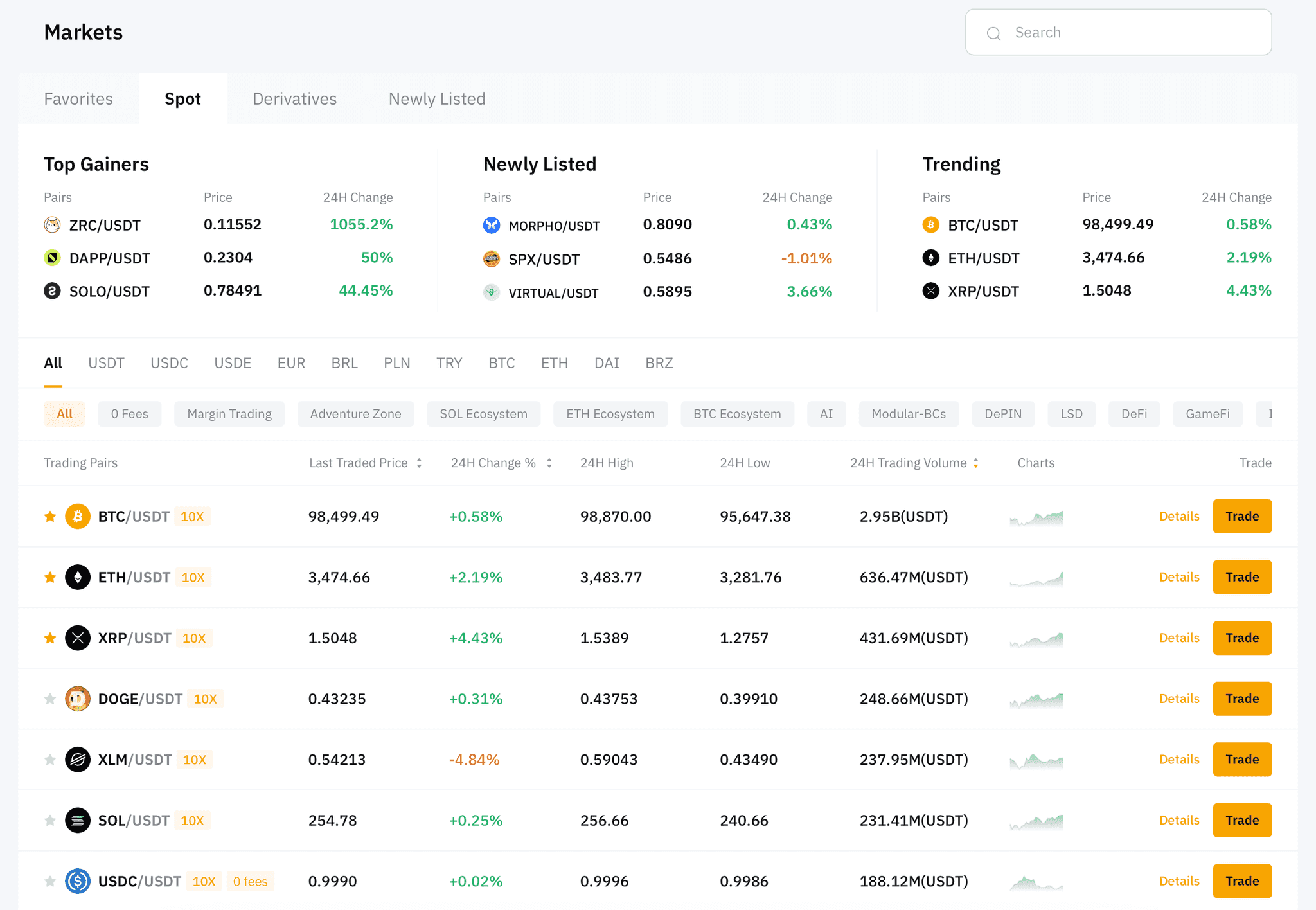Click the BTC coin icon in Trending
1316x910 pixels.
click(x=930, y=225)
